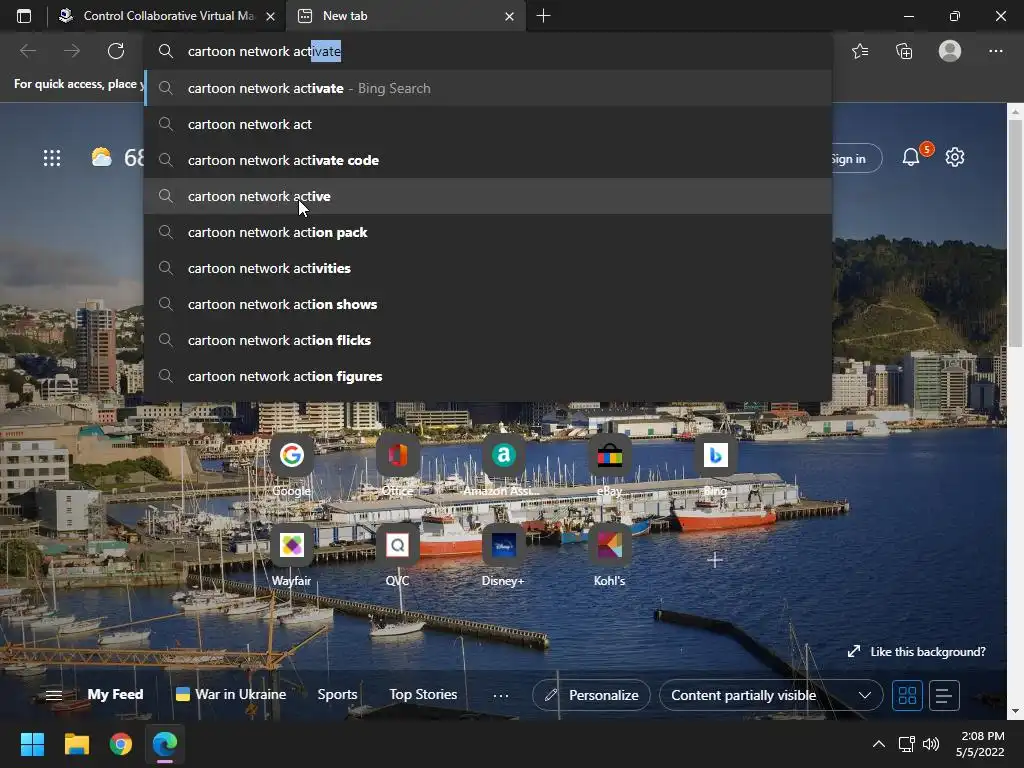Click the address bar search field
This screenshot has width=1024, height=768.
click(488, 51)
